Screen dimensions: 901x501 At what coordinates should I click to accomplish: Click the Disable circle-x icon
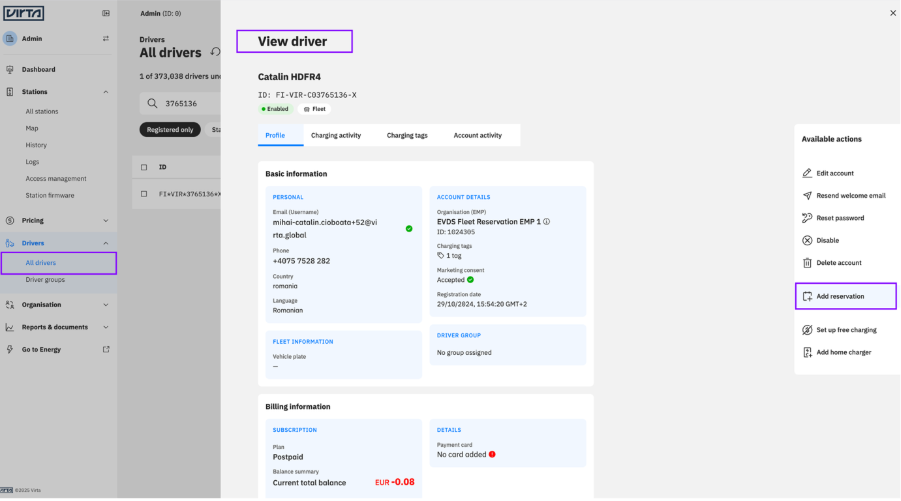pyautogui.click(x=807, y=240)
